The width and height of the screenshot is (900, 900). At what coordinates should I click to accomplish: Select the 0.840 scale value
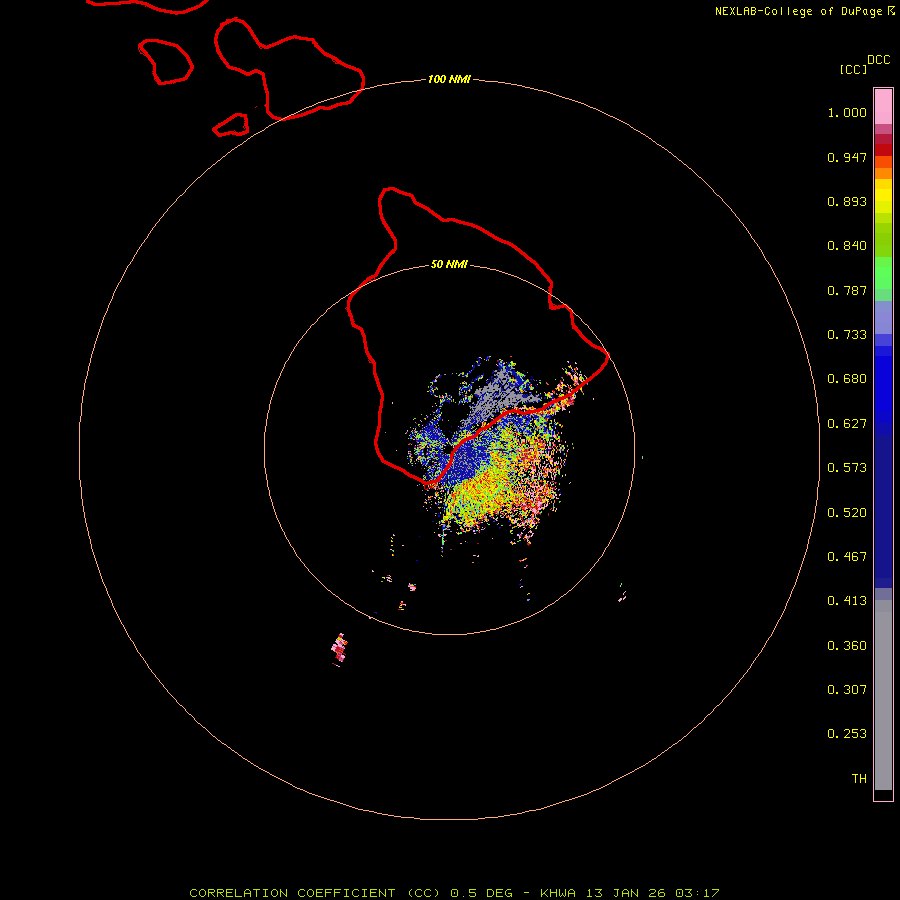pos(847,246)
